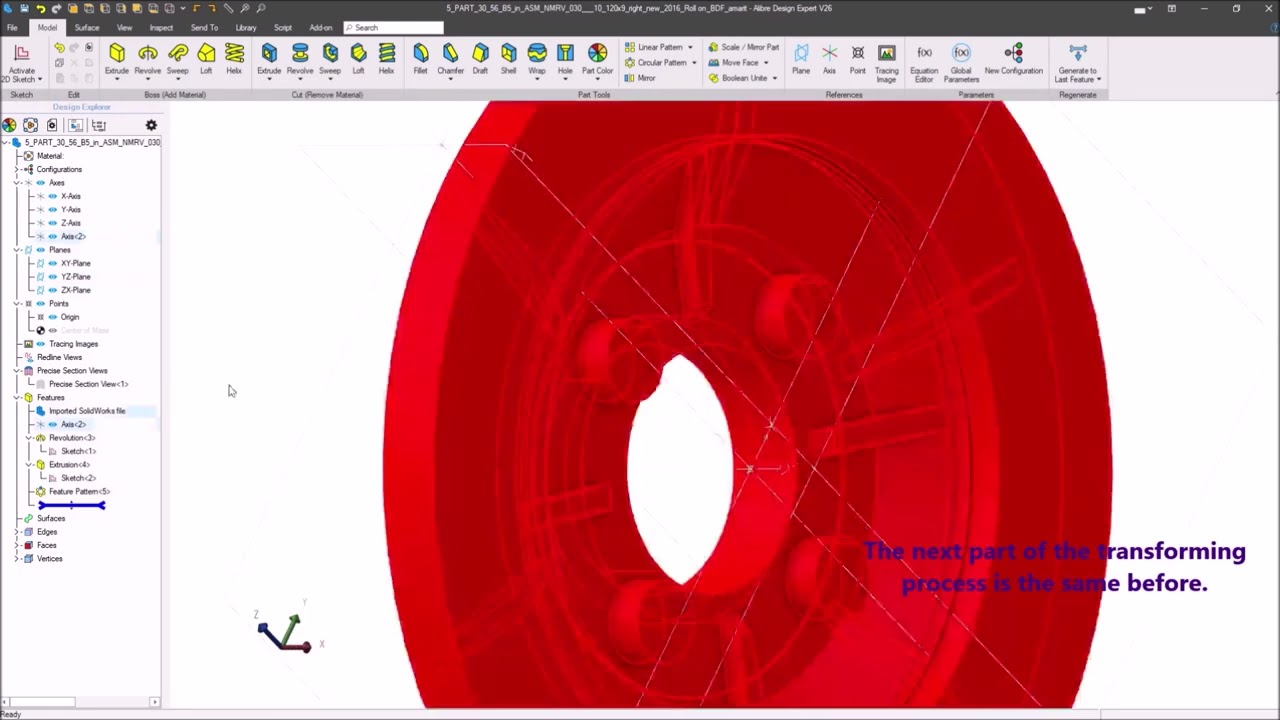This screenshot has height=720, width=1280.
Task: Click the blue dogbone feature marker
Action: [x=71, y=506]
